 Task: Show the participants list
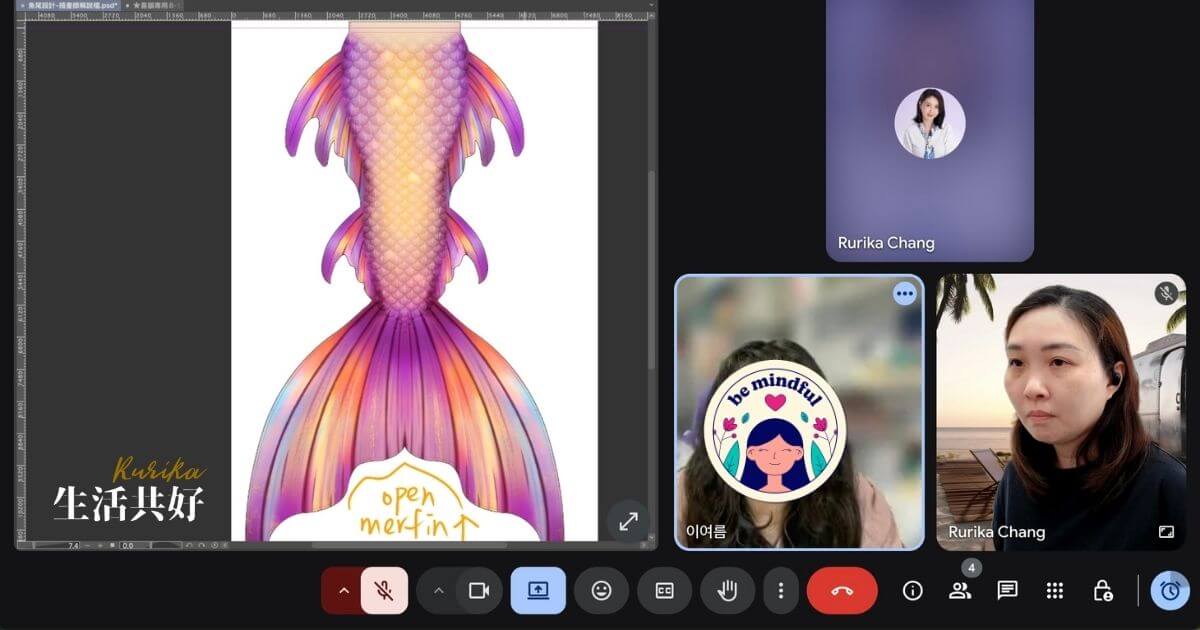click(960, 590)
